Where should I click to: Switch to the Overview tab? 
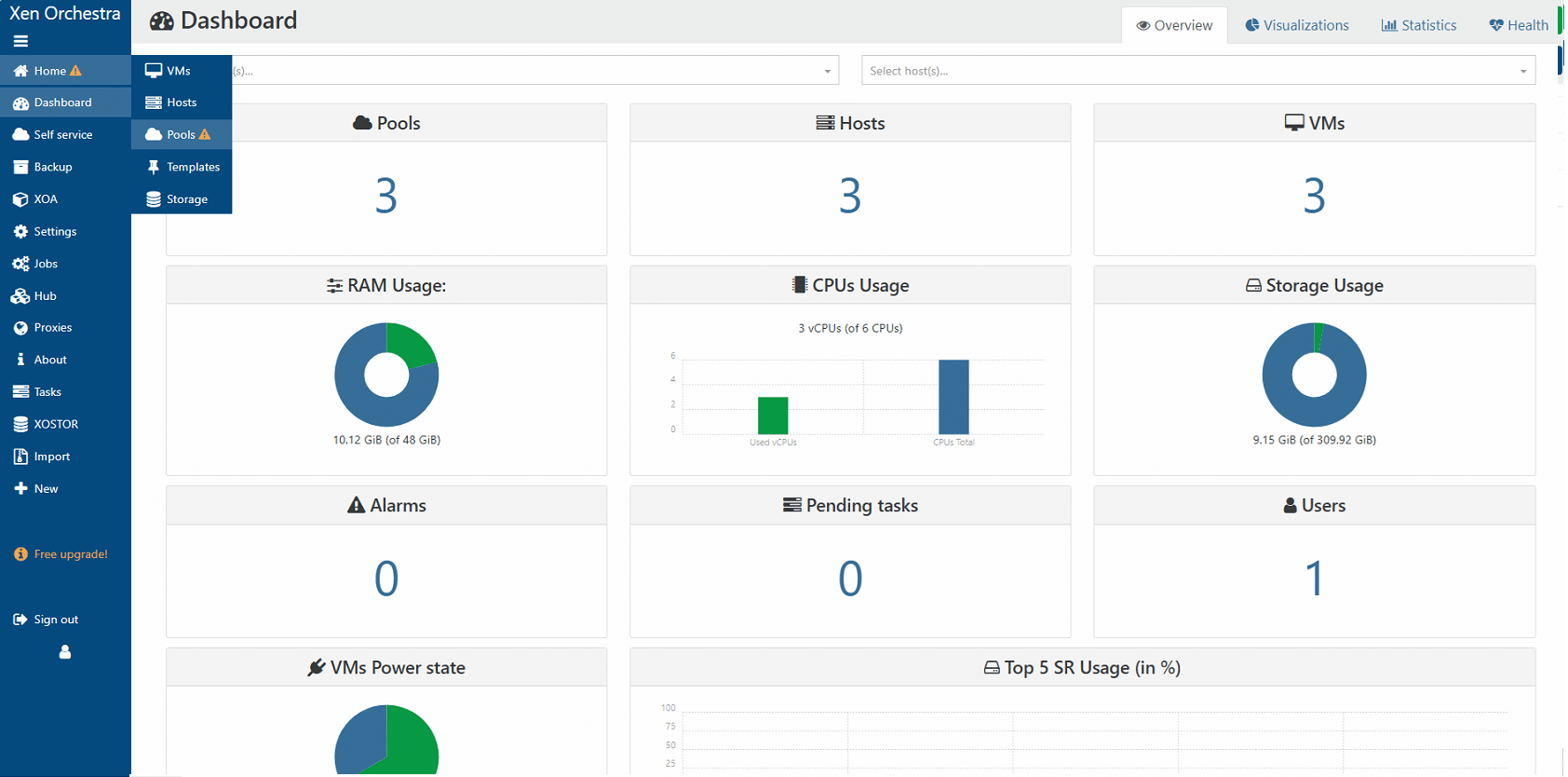1174,25
